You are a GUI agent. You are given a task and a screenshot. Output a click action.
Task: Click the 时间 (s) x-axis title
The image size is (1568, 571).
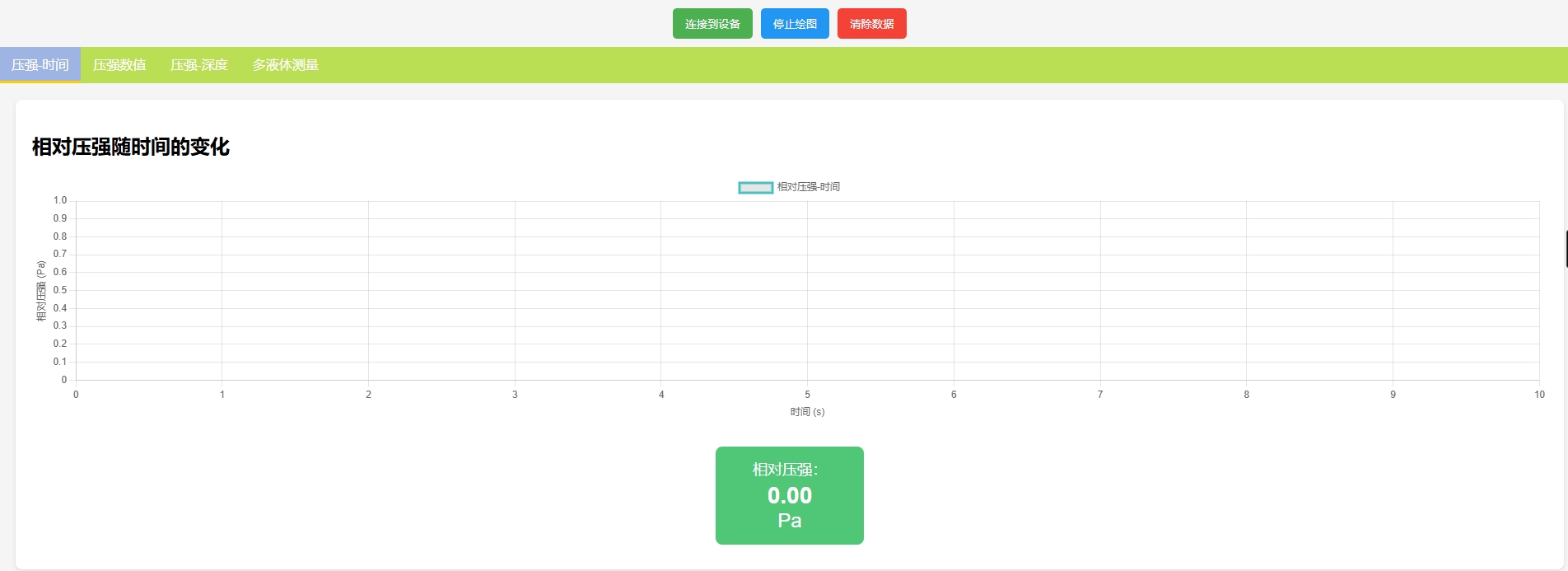click(807, 412)
